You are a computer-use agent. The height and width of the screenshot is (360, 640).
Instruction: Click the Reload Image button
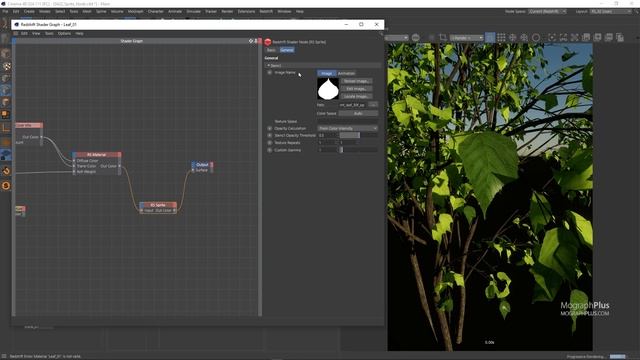(356, 81)
